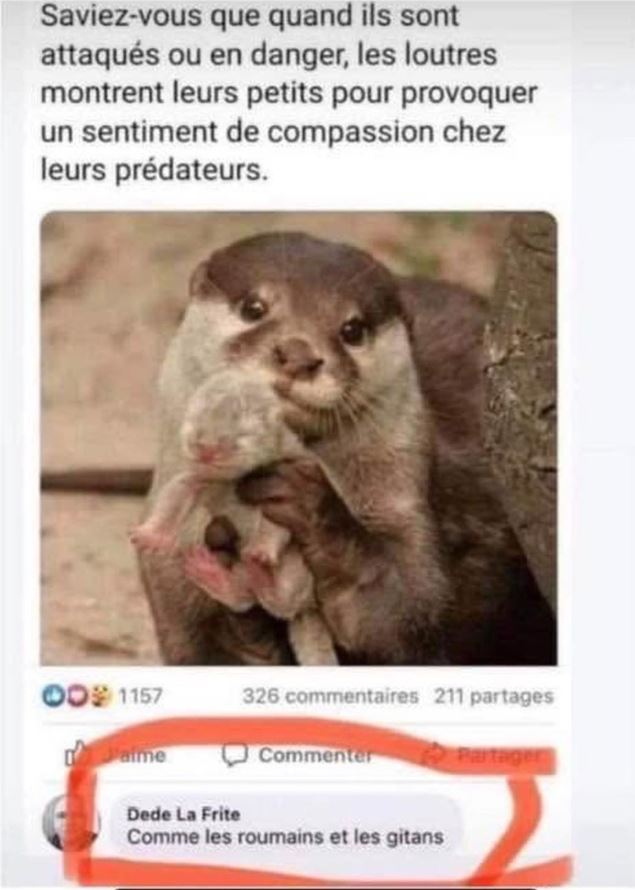This screenshot has width=635, height=890.
Task: Click the blue like reaction icon
Action: (x=52, y=696)
